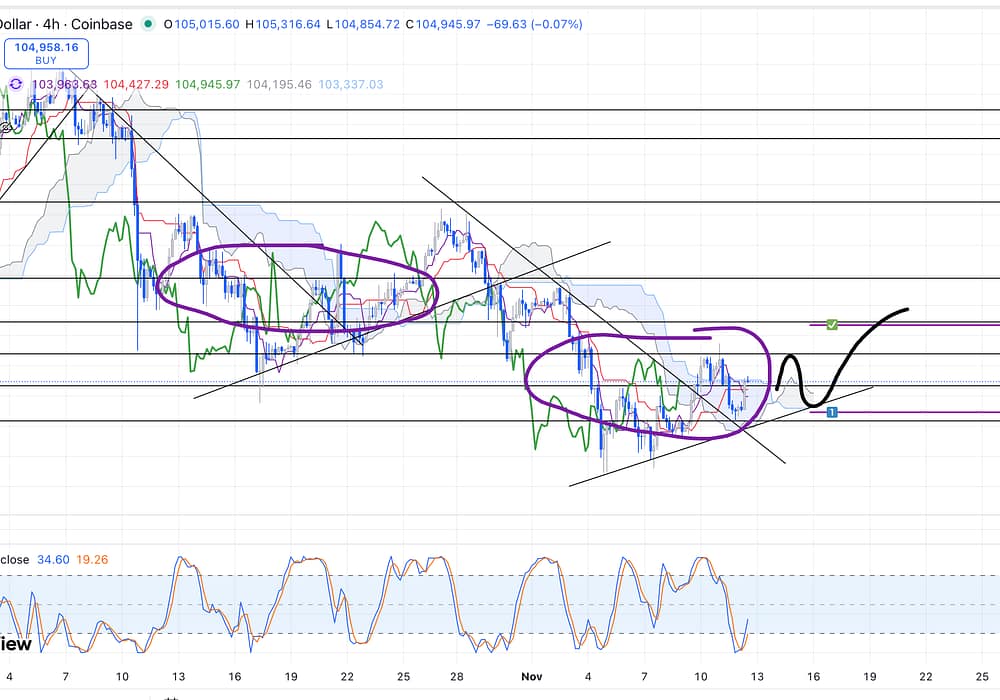Click the purple indicator refresh icon
The height and width of the screenshot is (700, 1000).
pyautogui.click(x=16, y=85)
